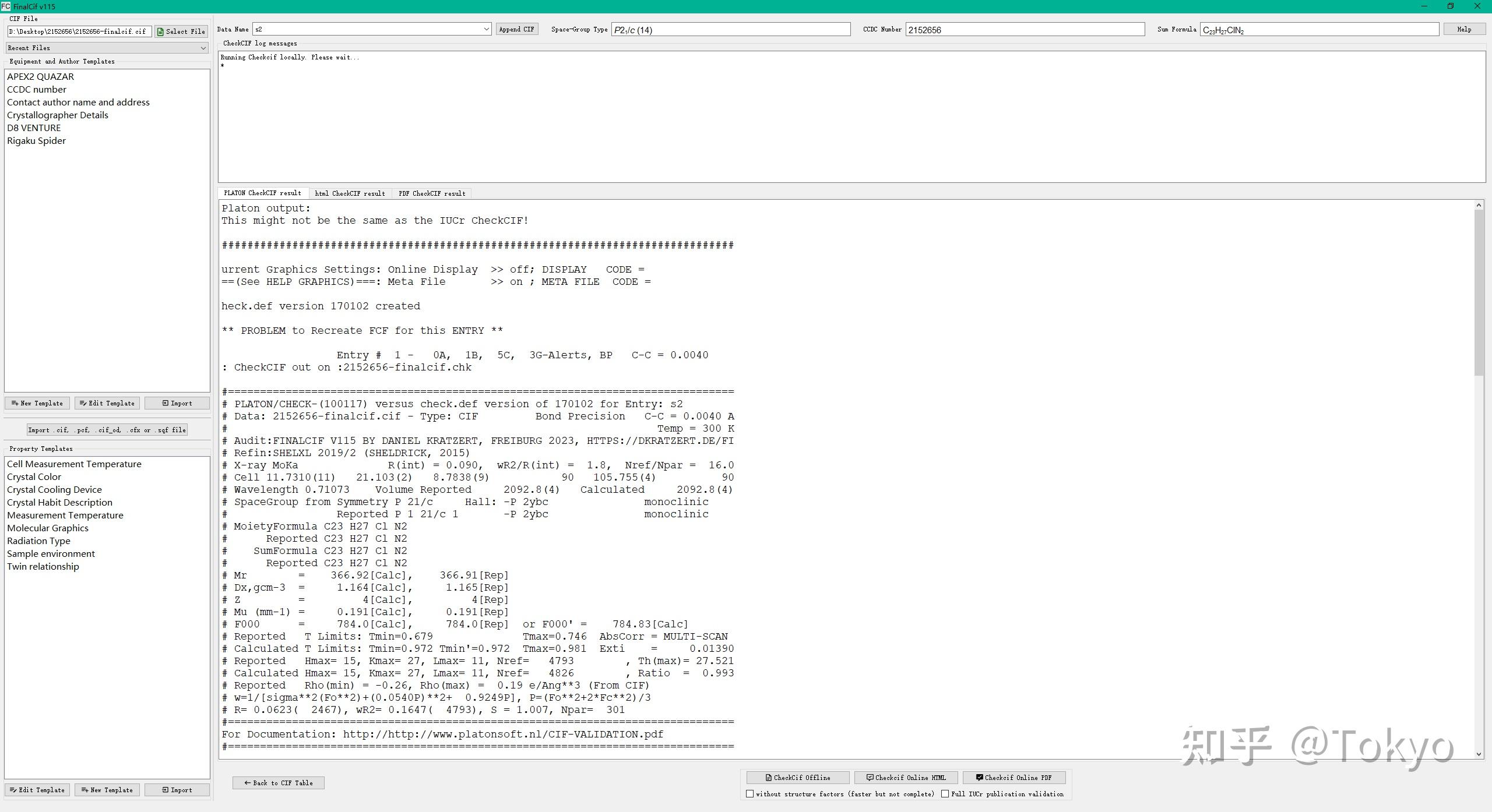Check Full IUCr publication validation
The width and height of the screenshot is (1492, 812).
945,794
